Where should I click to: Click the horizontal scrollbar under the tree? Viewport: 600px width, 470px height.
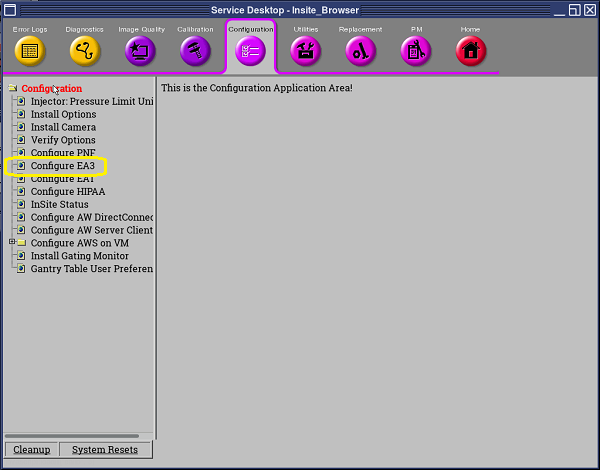[x=78, y=436]
